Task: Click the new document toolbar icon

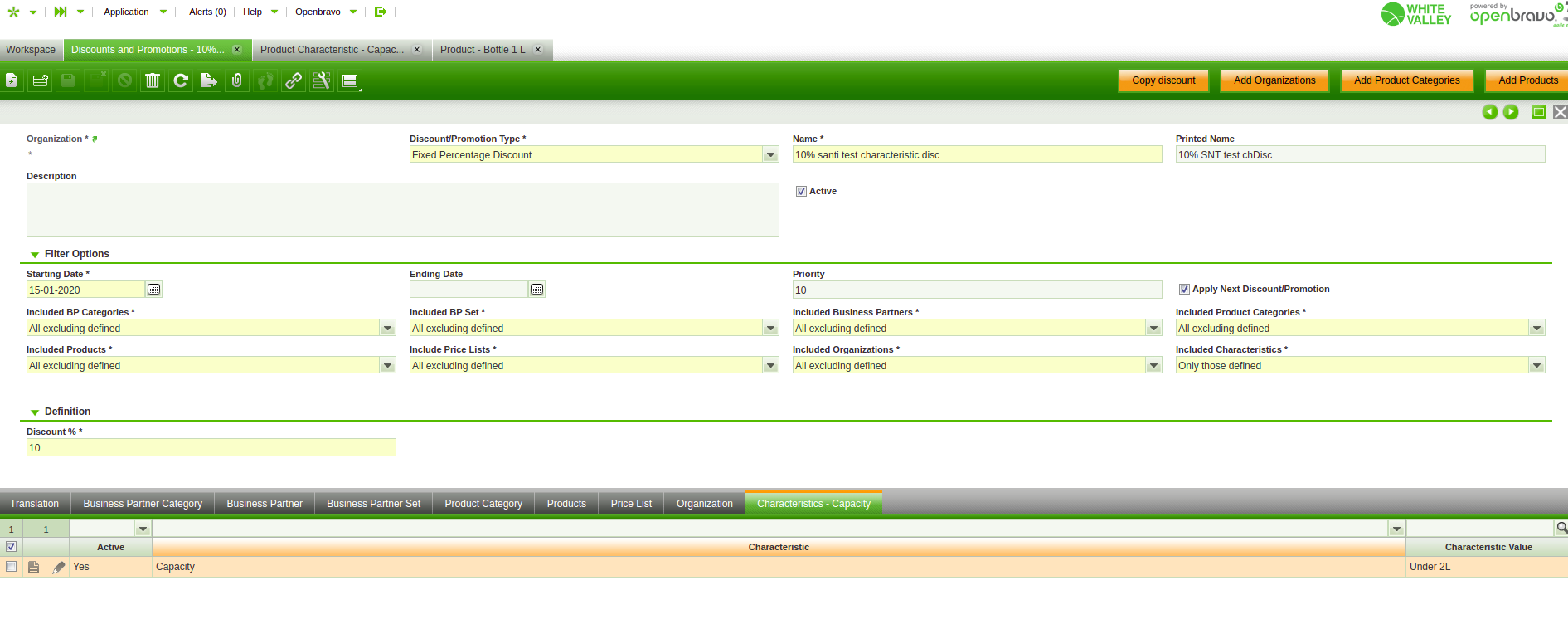Action: [12, 80]
